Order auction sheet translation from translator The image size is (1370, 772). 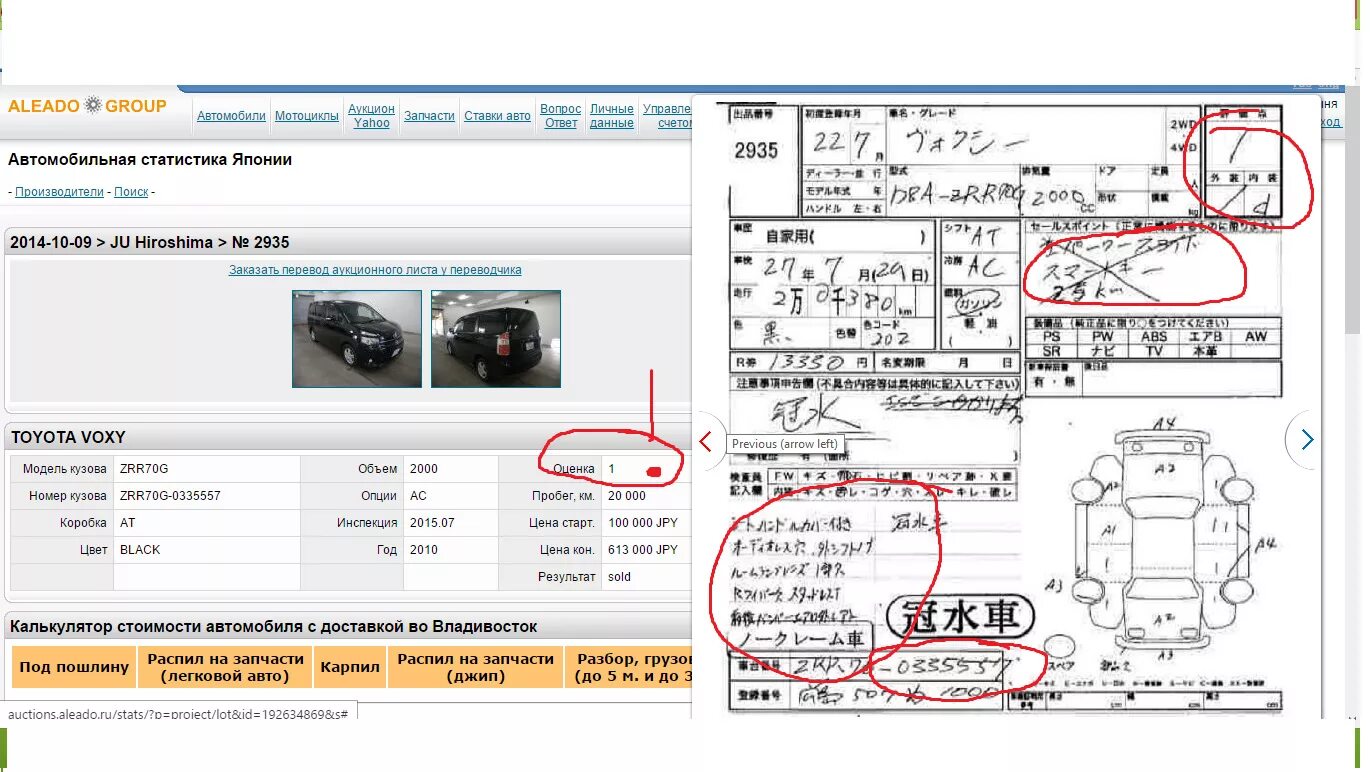coord(375,270)
